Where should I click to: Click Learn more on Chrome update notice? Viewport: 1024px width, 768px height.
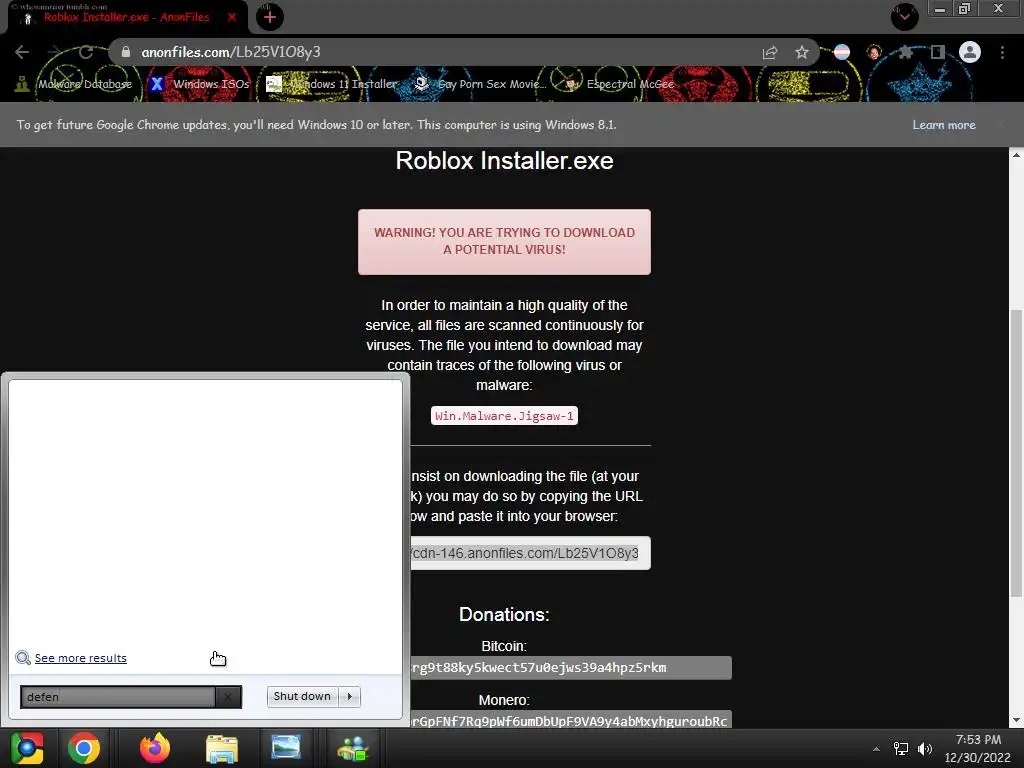pyautogui.click(x=944, y=125)
